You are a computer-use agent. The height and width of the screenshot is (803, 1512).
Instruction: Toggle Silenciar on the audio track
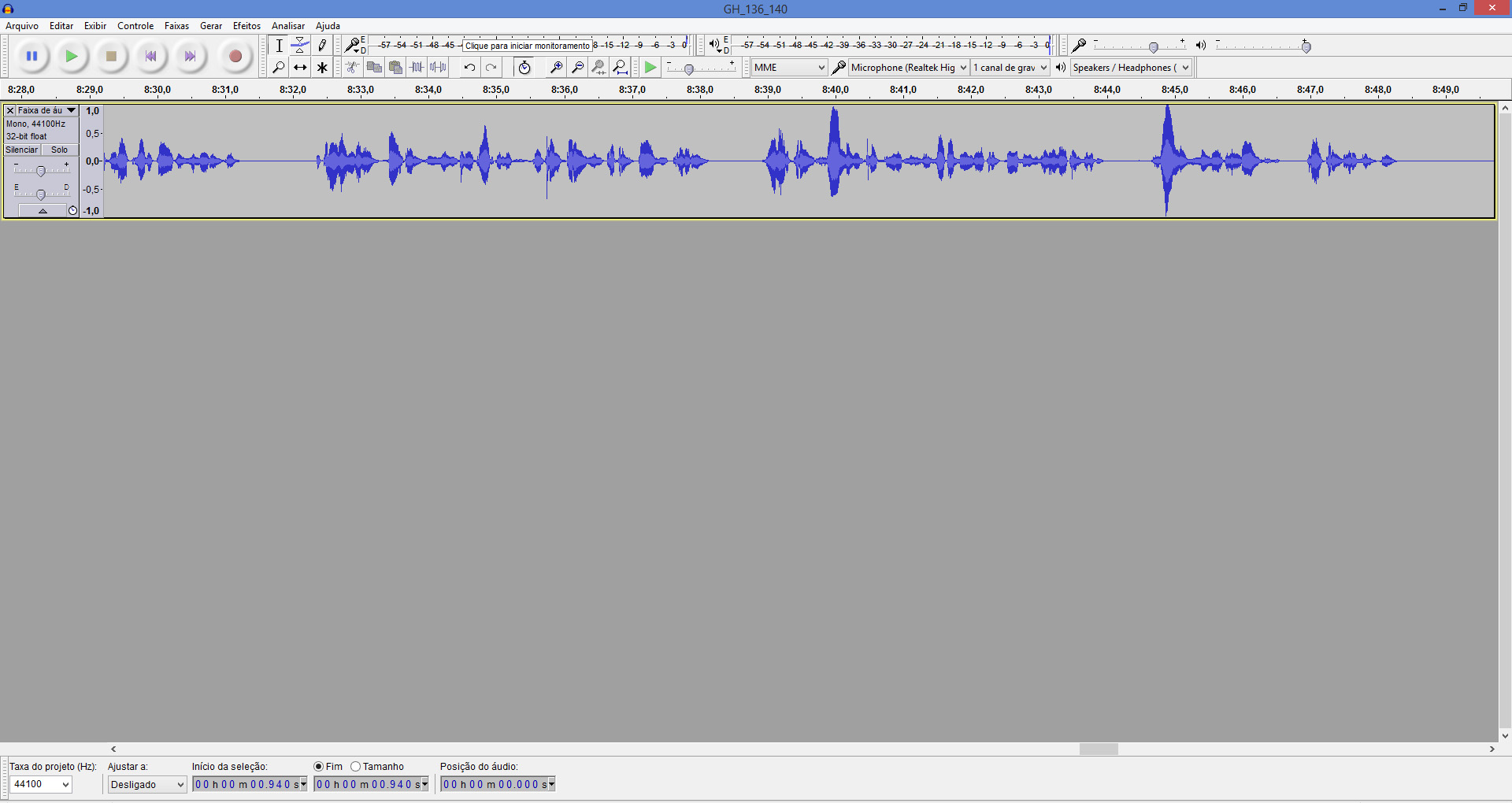pyautogui.click(x=22, y=150)
